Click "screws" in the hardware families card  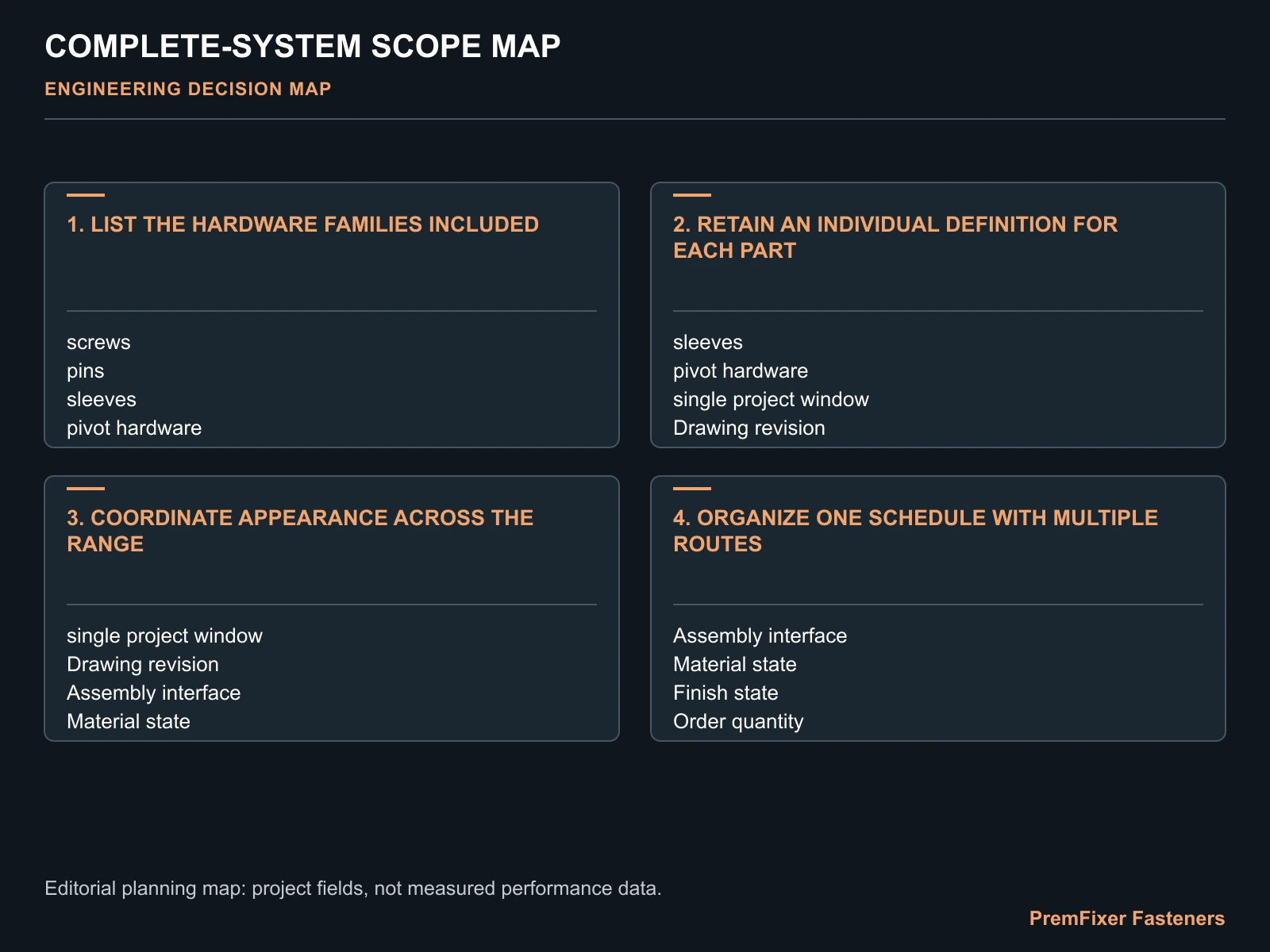click(x=98, y=343)
